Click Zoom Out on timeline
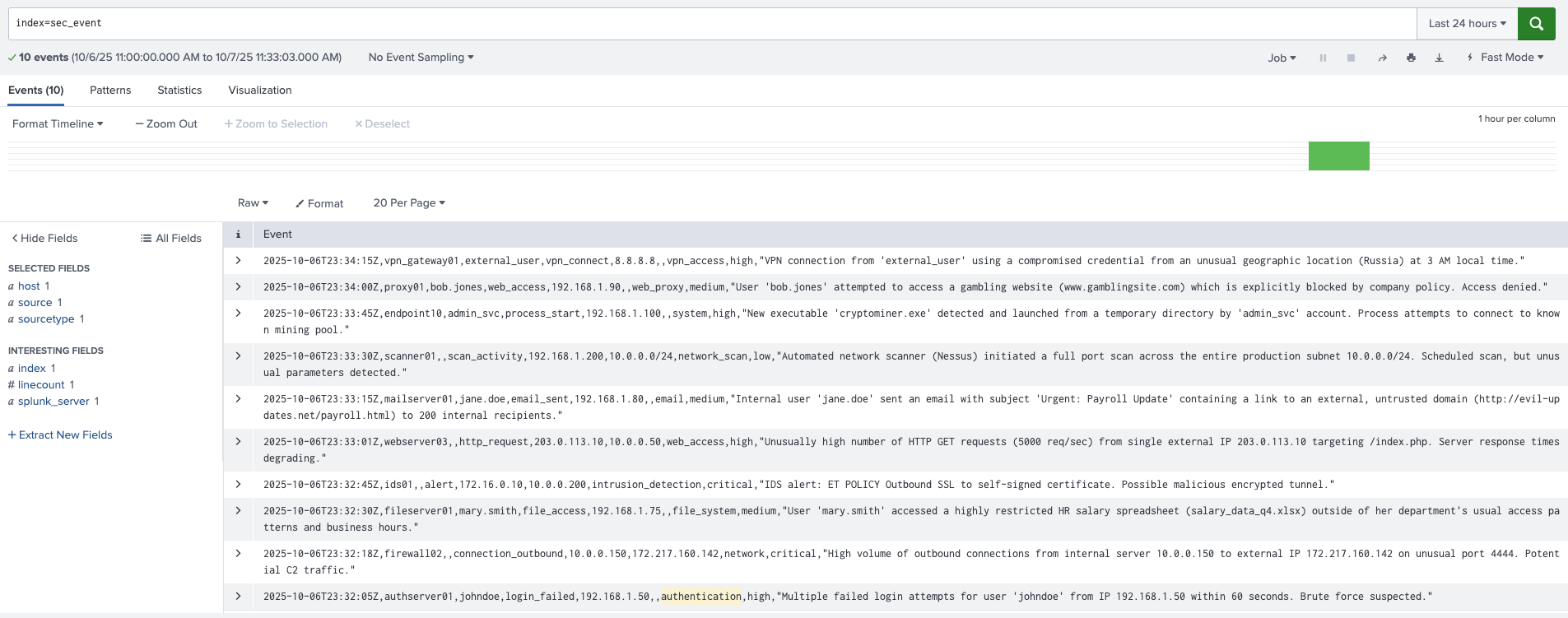Viewport: 1568px width, 618px height. tap(166, 124)
